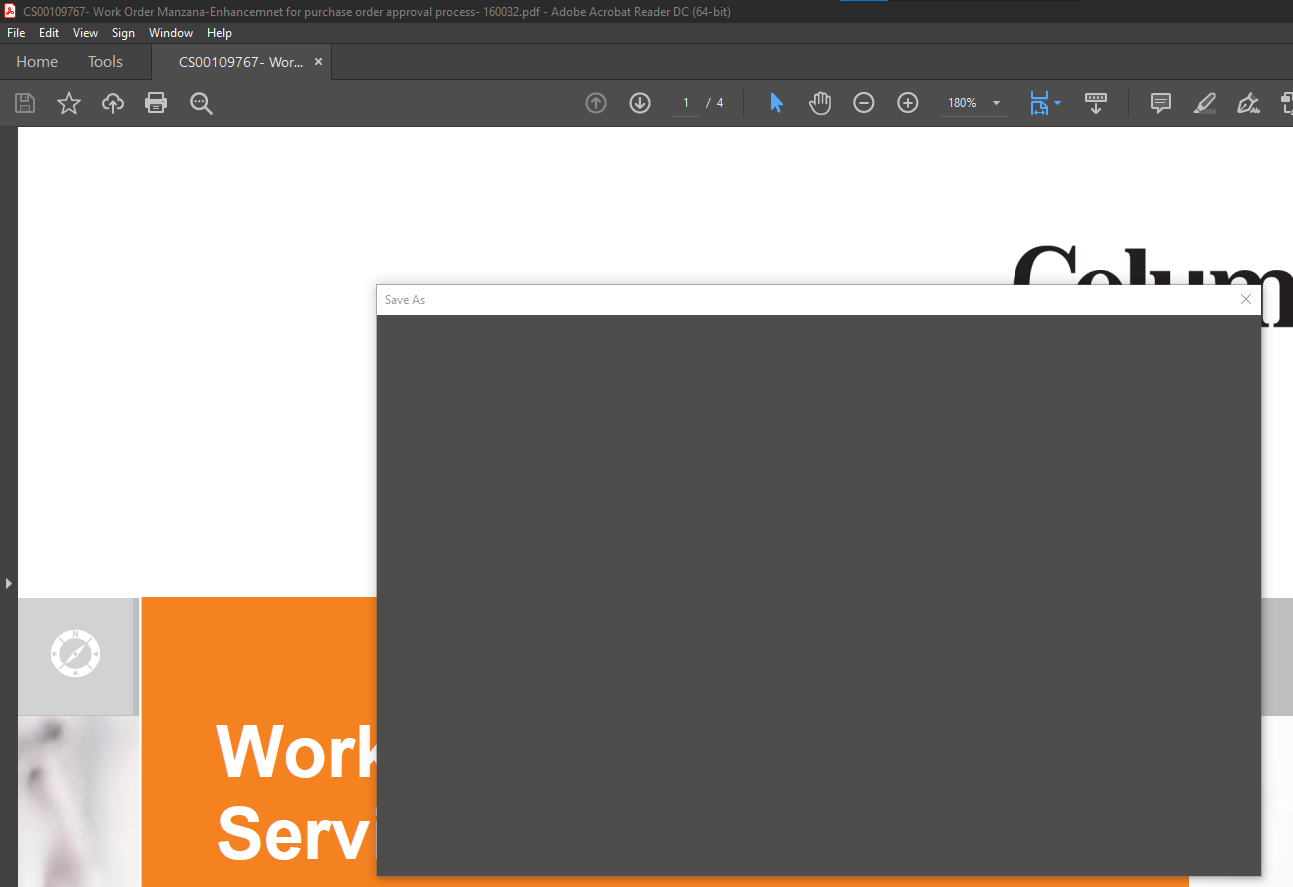Viewport: 1293px width, 887px height.
Task: Go to next page arrow
Action: [640, 103]
